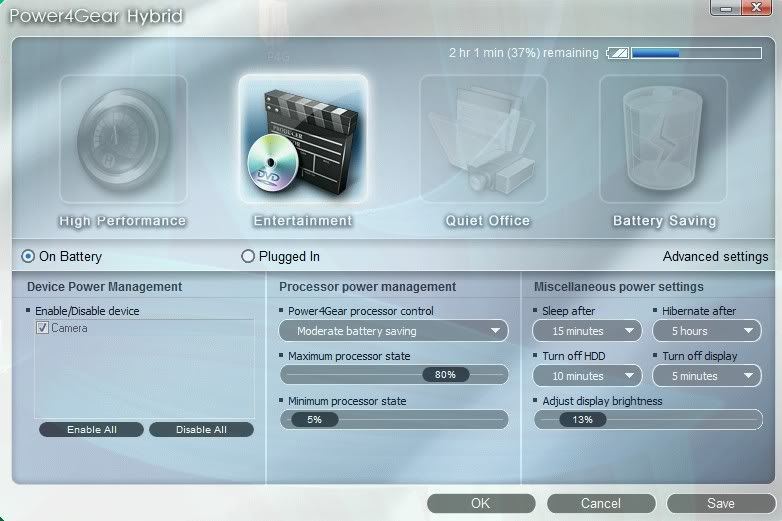This screenshot has width=782, height=521.
Task: Close the Power4Gear Hybrid window
Action: click(757, 8)
